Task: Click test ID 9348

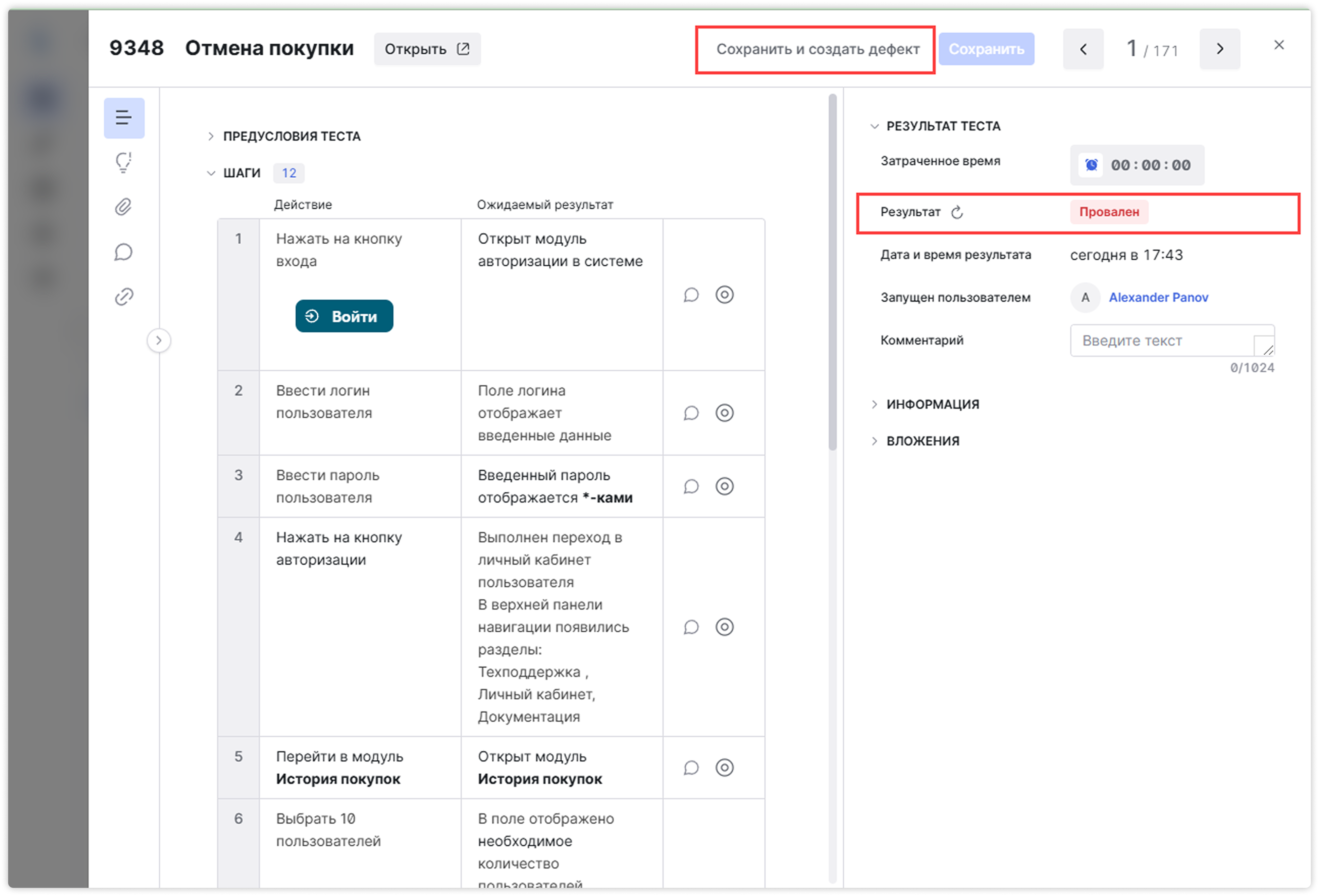Action: click(136, 48)
